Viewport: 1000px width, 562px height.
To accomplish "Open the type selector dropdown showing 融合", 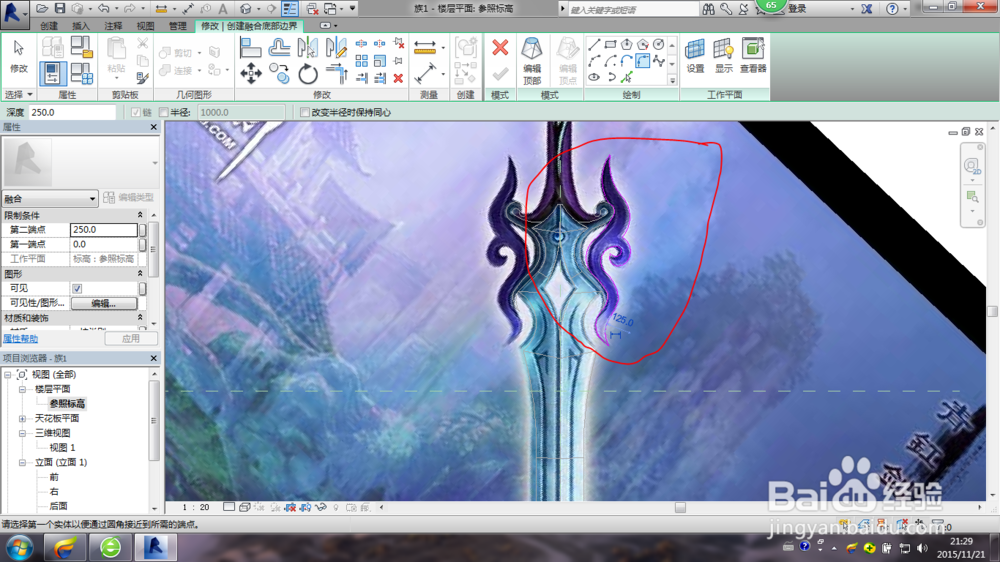I will (50, 198).
